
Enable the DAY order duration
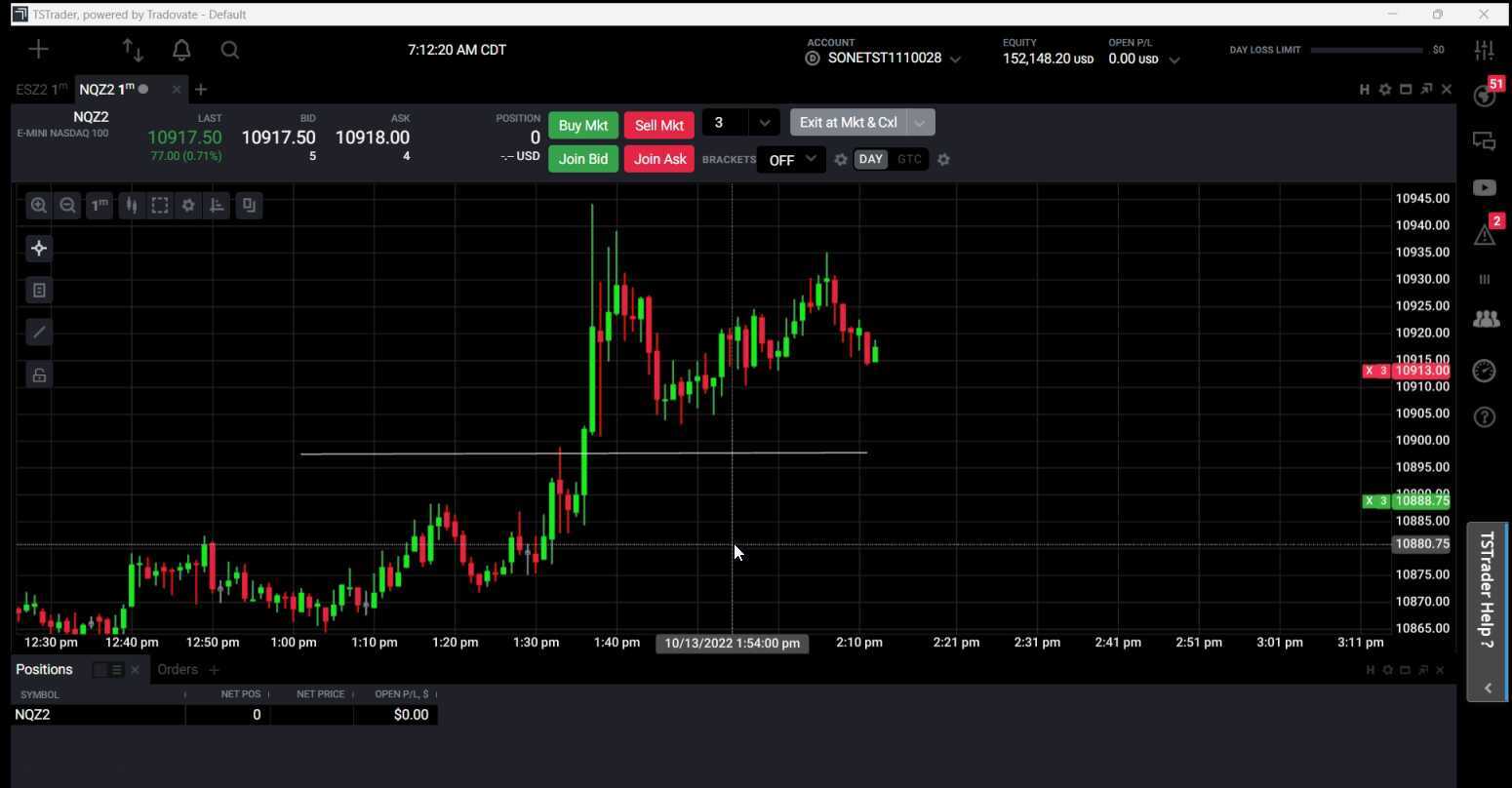(869, 159)
